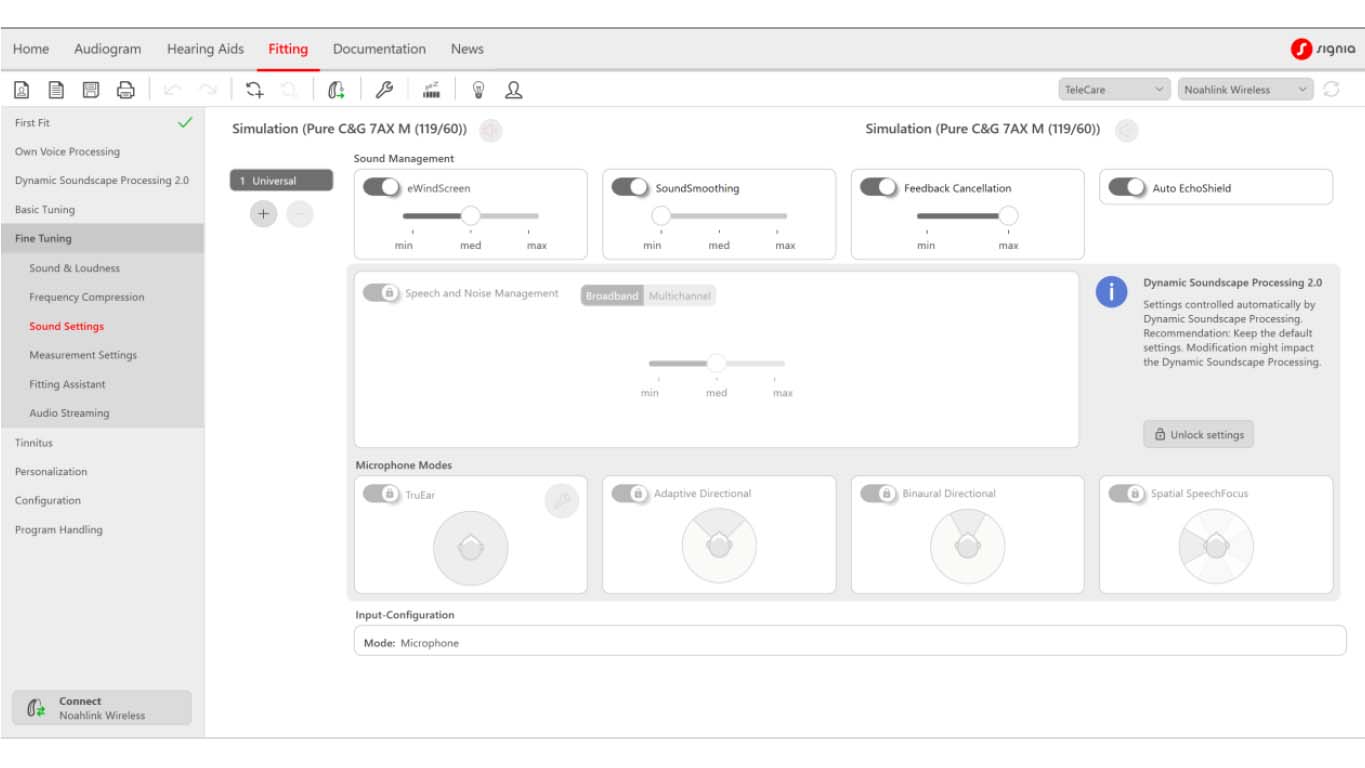Click the TruEar directional pattern diagram
Screen dimensions: 1365x768
[471, 548]
